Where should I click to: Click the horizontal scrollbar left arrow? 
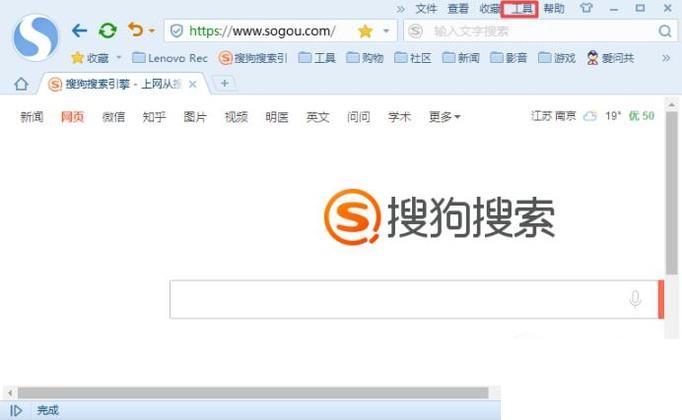(10, 393)
